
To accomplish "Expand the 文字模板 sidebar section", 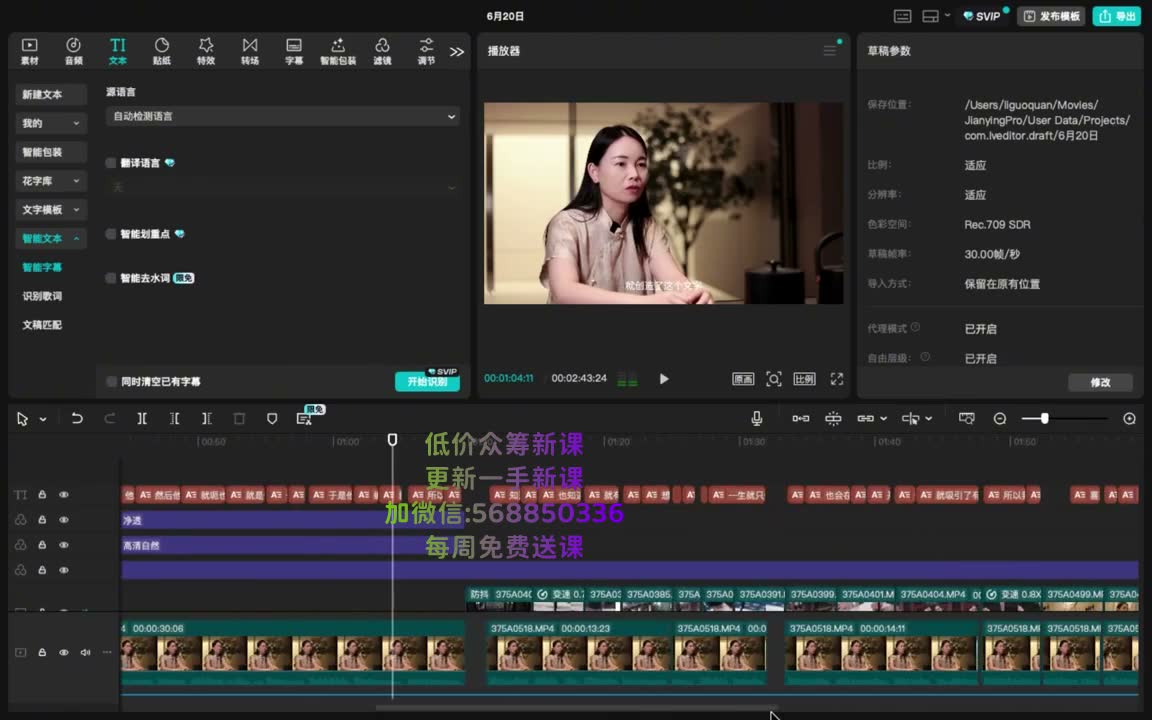I will (x=51, y=209).
